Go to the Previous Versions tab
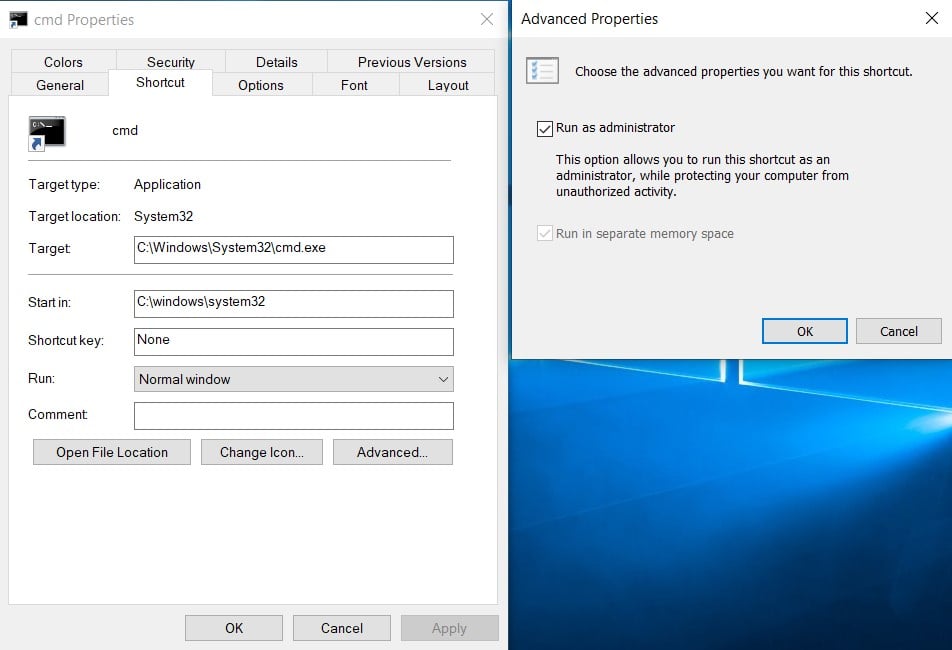This screenshot has width=952, height=650. pos(412,62)
